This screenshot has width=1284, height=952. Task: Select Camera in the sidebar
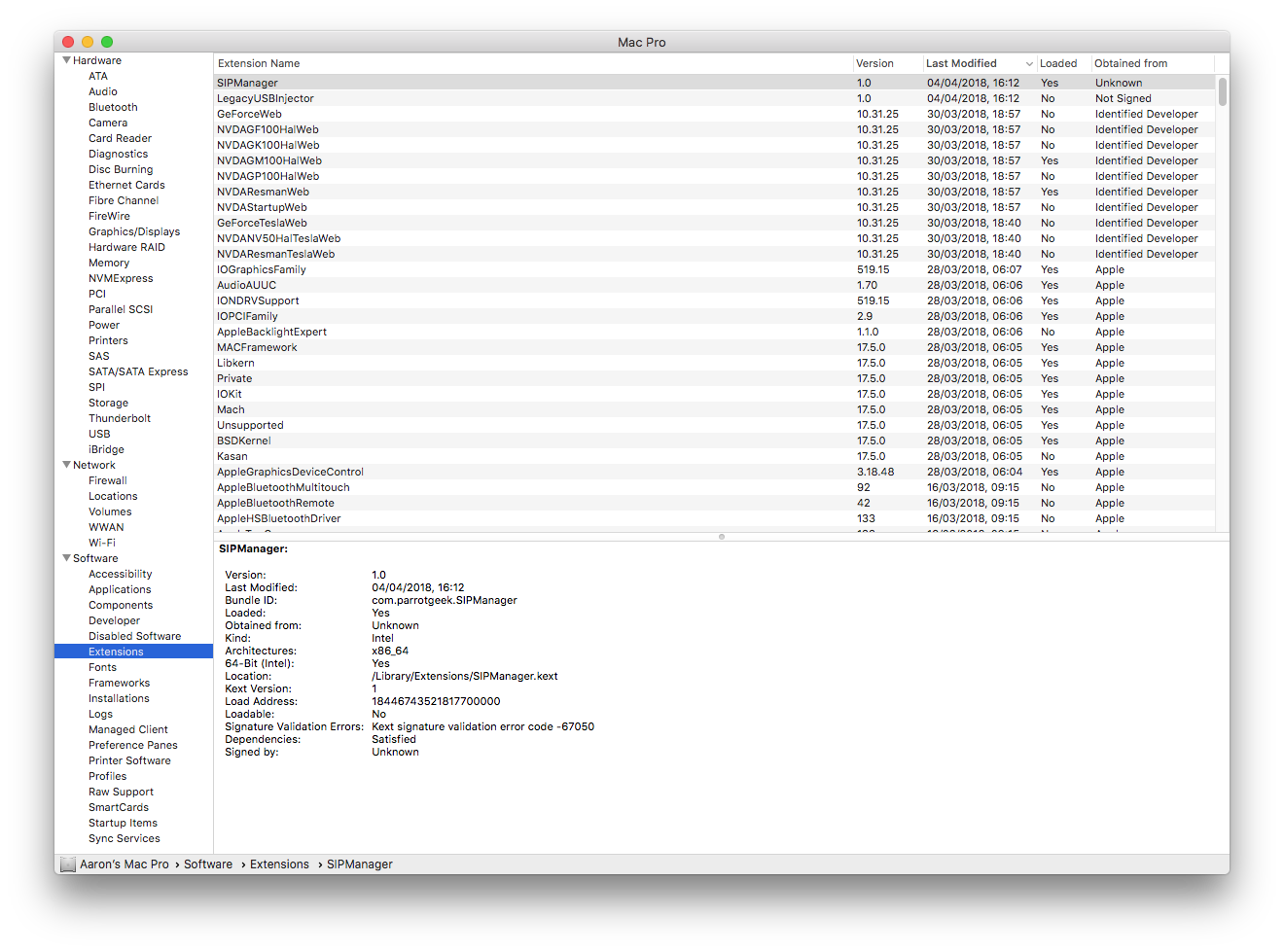pos(108,123)
